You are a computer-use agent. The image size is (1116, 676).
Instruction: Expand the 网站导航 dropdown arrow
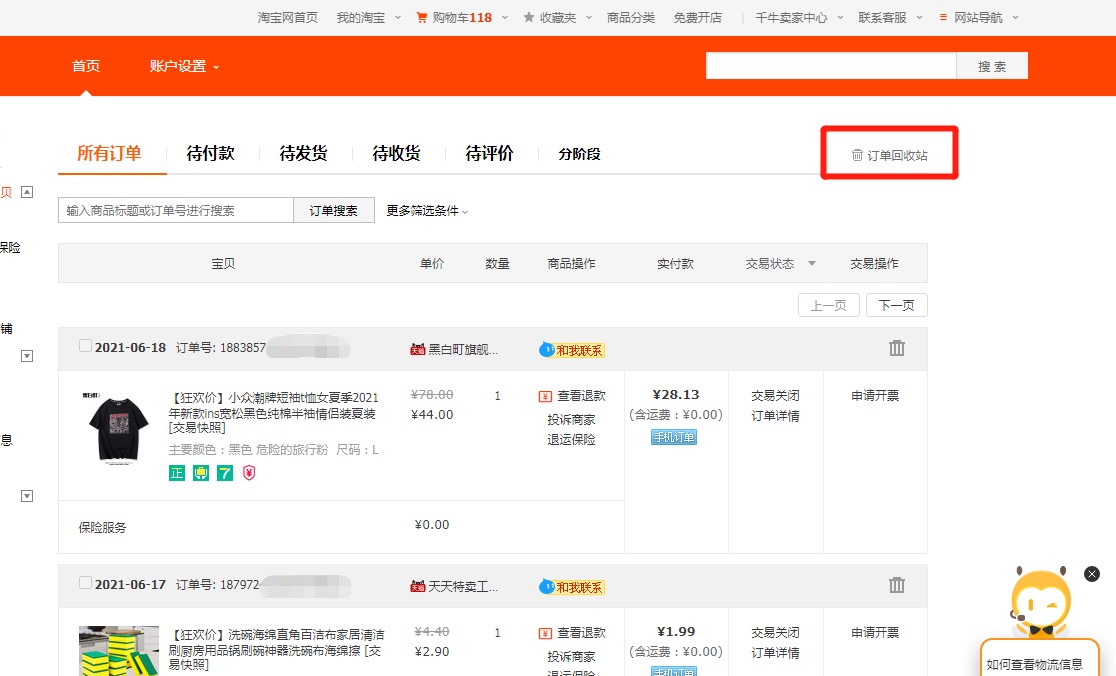click(x=1015, y=17)
